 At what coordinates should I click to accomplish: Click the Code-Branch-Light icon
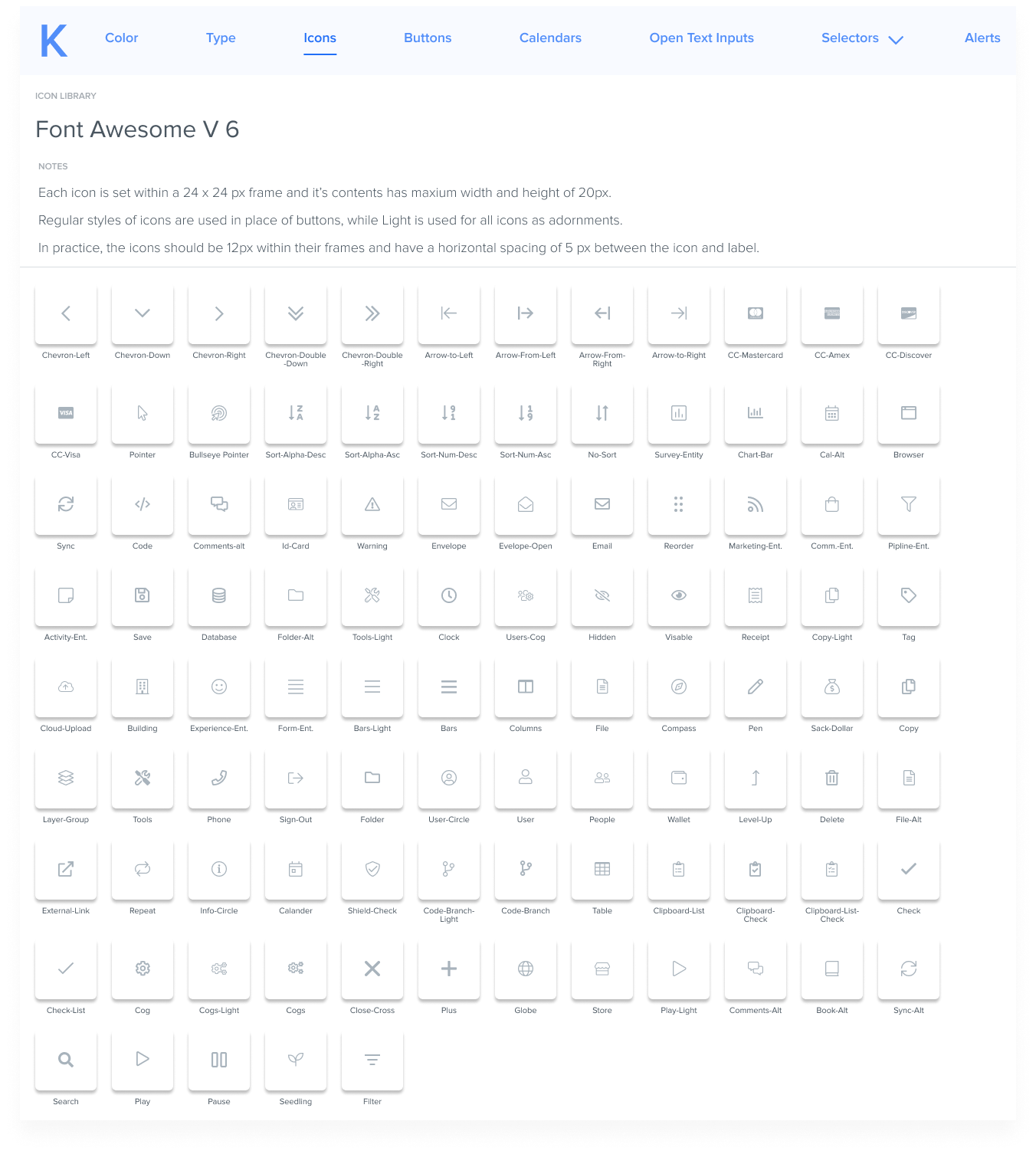[449, 869]
